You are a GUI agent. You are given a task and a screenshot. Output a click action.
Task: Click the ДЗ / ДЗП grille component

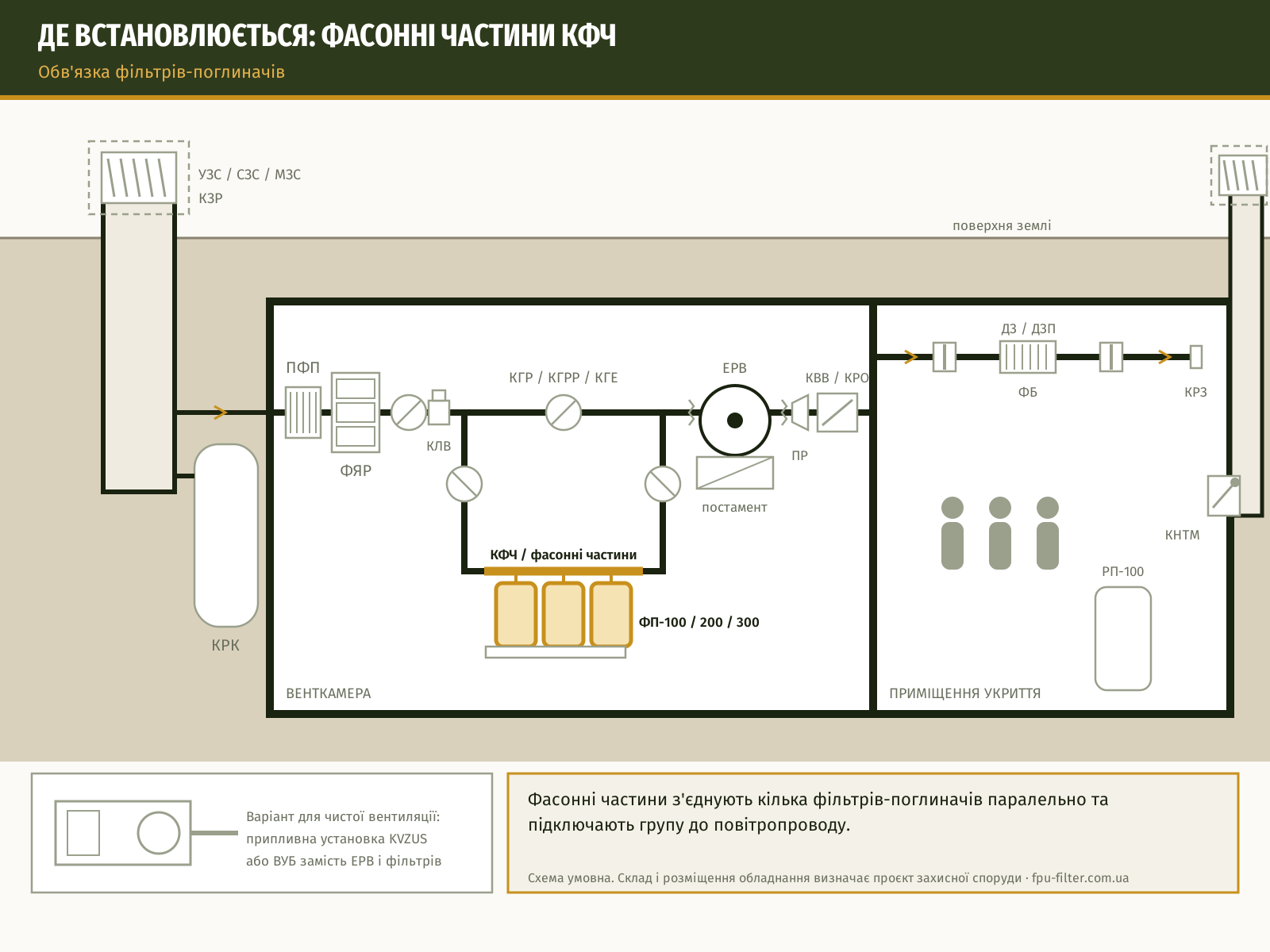1028,357
